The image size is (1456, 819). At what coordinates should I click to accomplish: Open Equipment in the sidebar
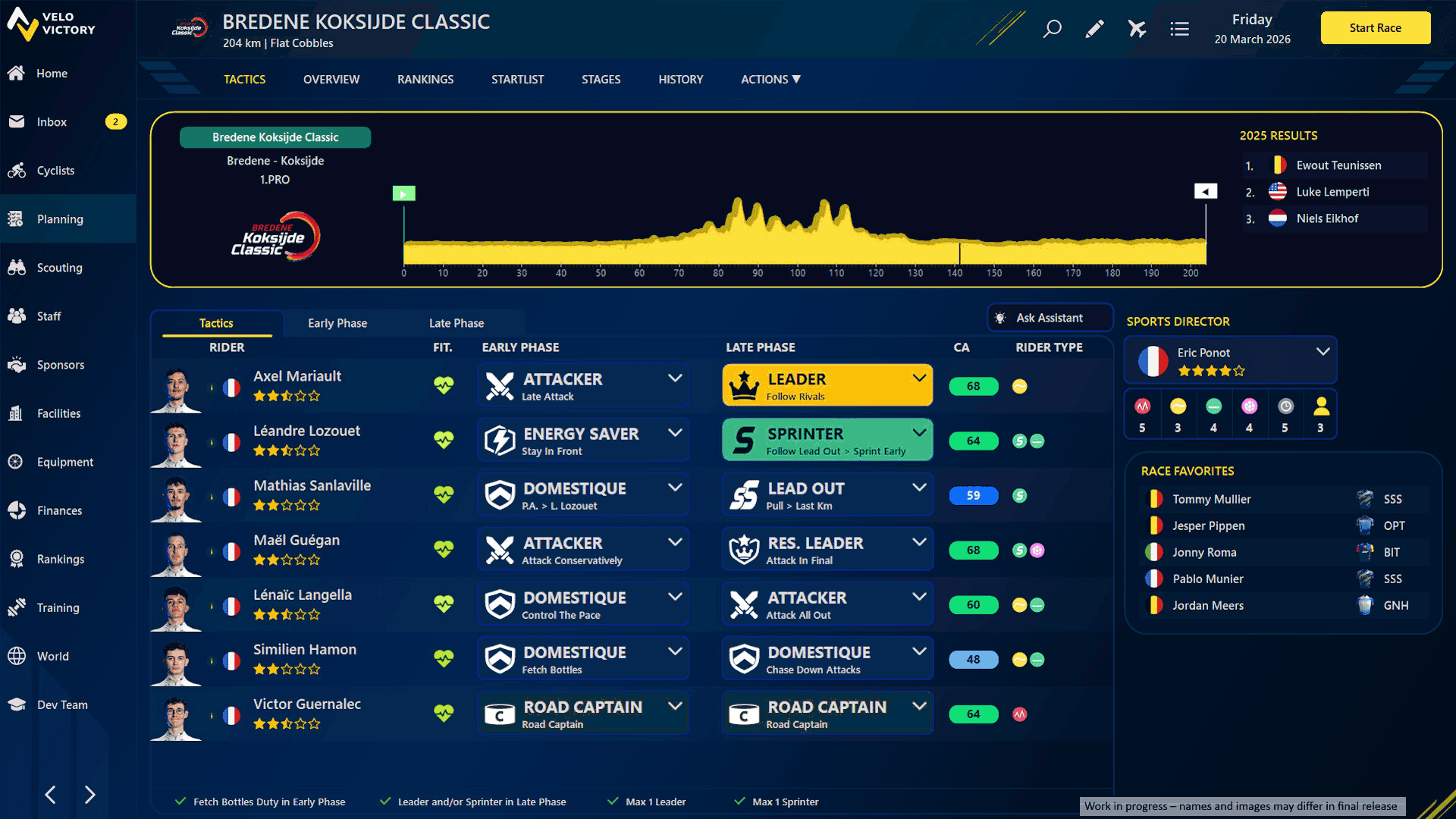tap(64, 462)
